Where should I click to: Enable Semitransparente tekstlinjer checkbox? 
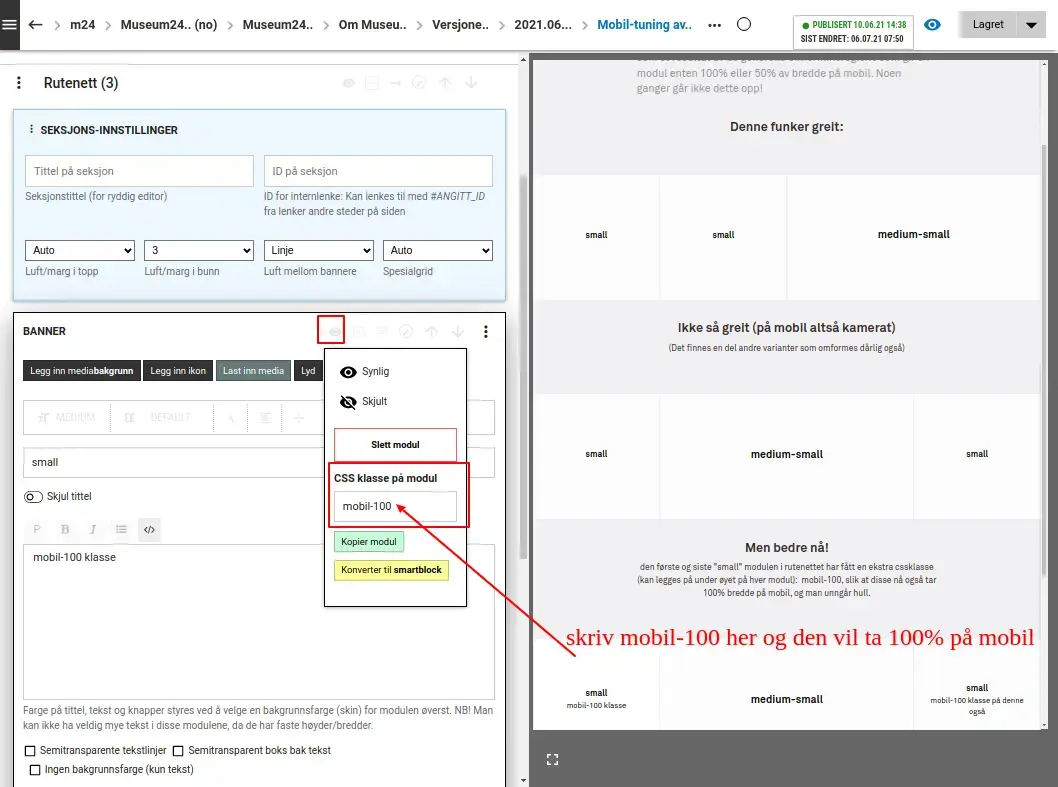(x=29, y=750)
